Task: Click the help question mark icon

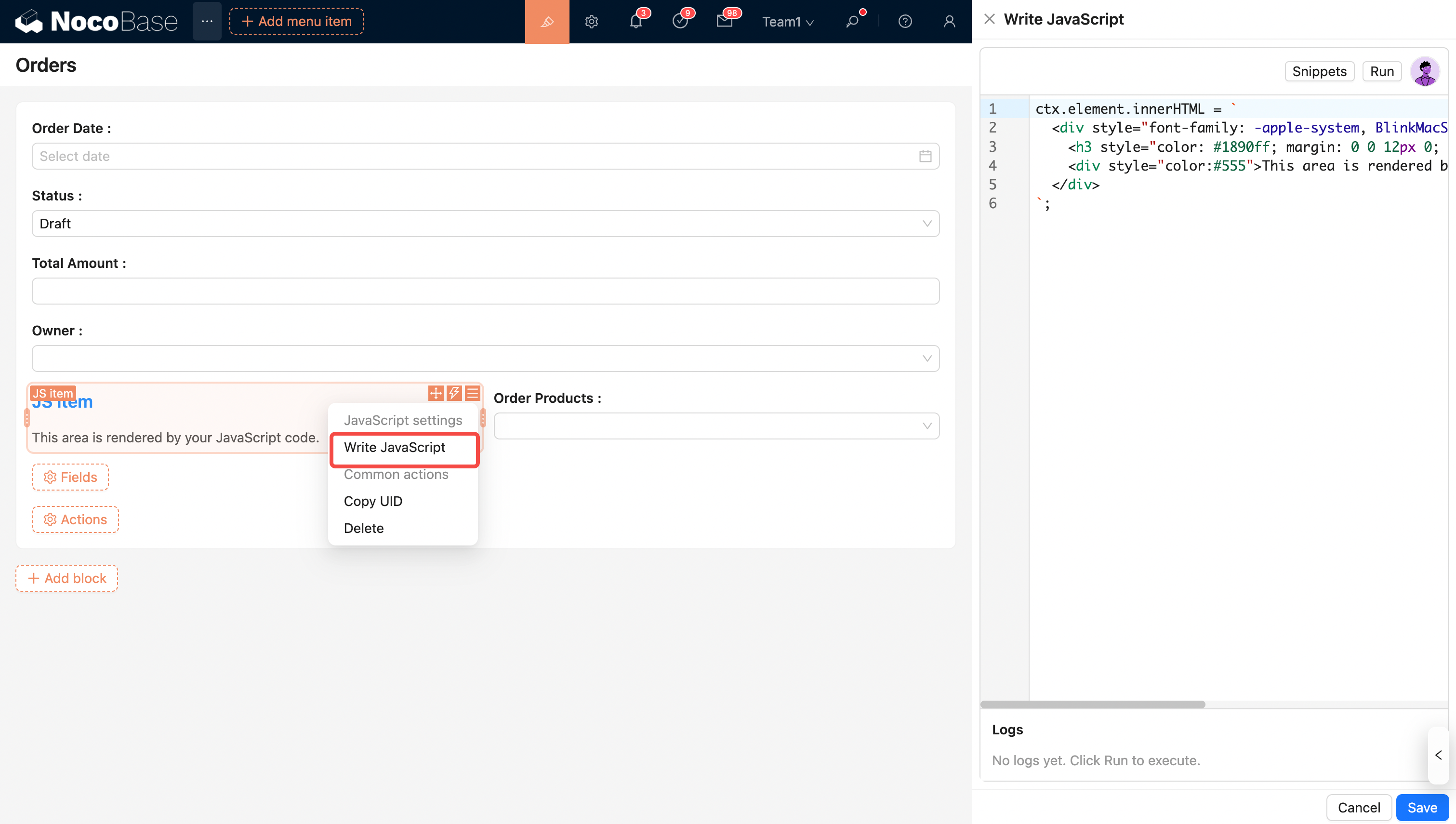Action: coord(904,22)
